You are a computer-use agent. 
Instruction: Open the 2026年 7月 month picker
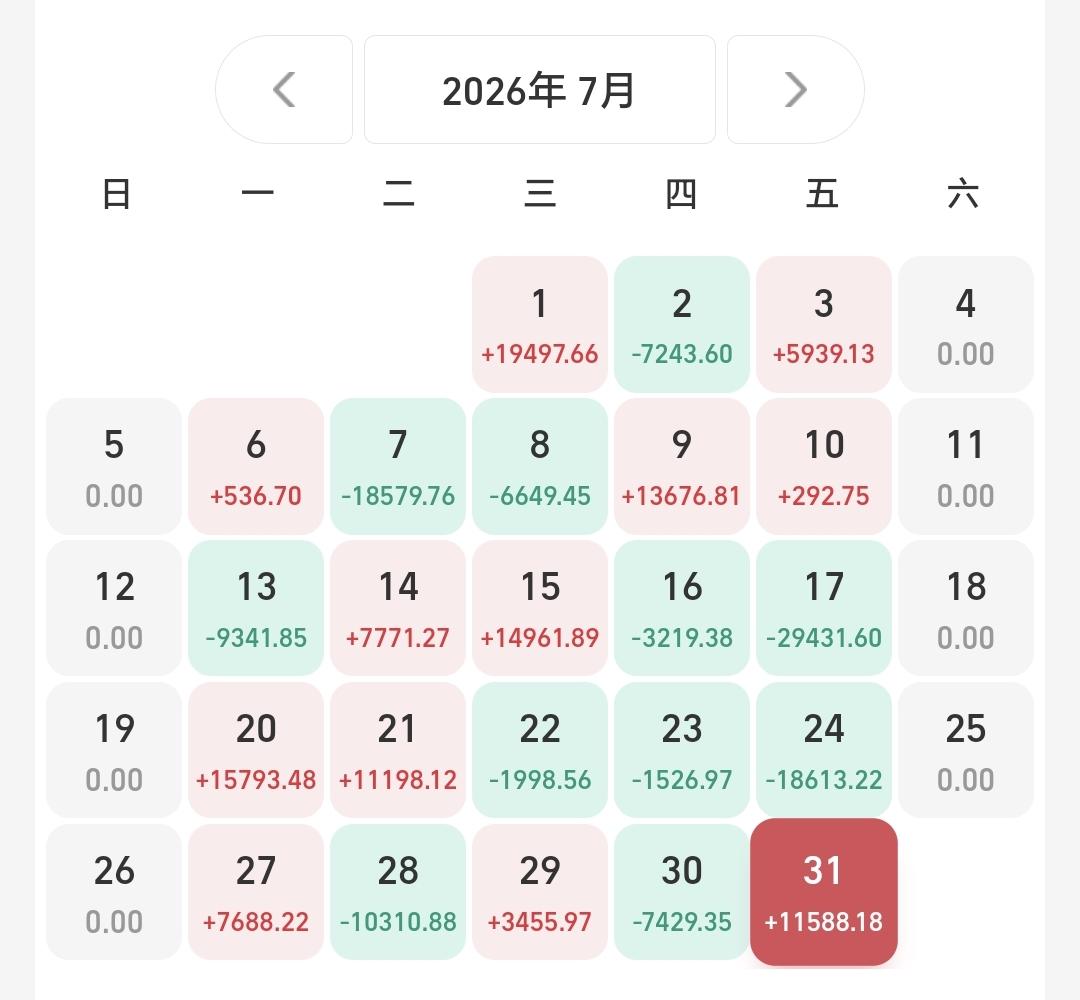pyautogui.click(x=539, y=90)
